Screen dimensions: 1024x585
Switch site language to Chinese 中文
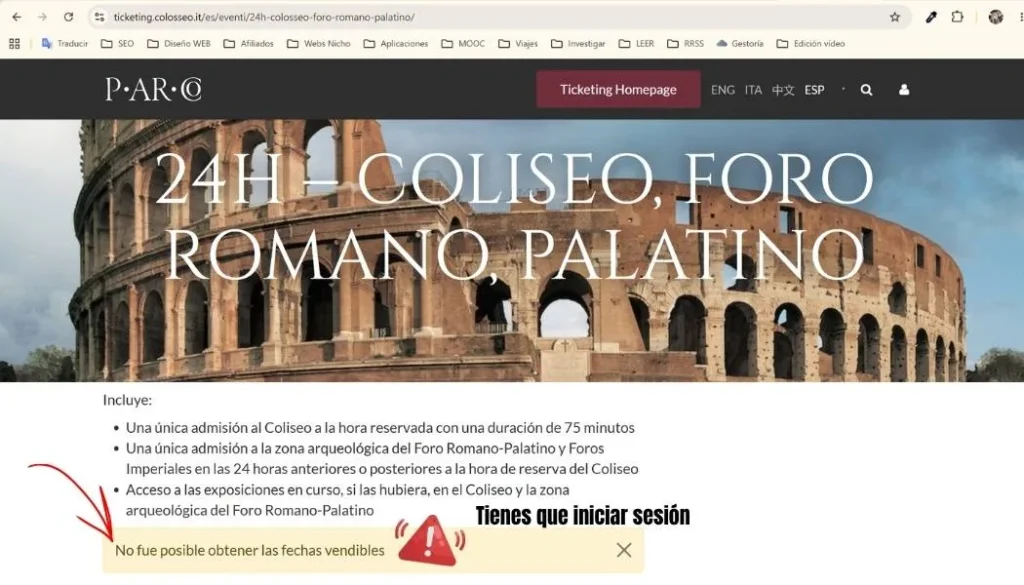click(783, 90)
